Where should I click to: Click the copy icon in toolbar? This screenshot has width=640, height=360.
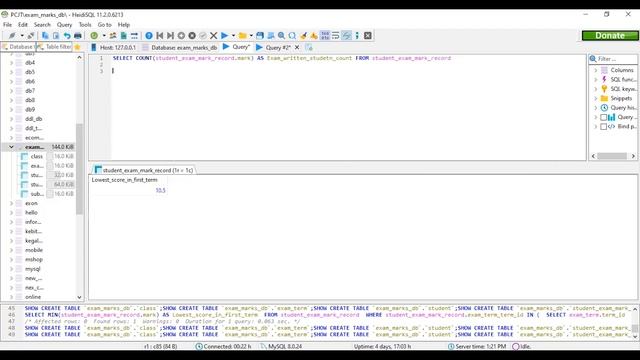(x=45, y=36)
